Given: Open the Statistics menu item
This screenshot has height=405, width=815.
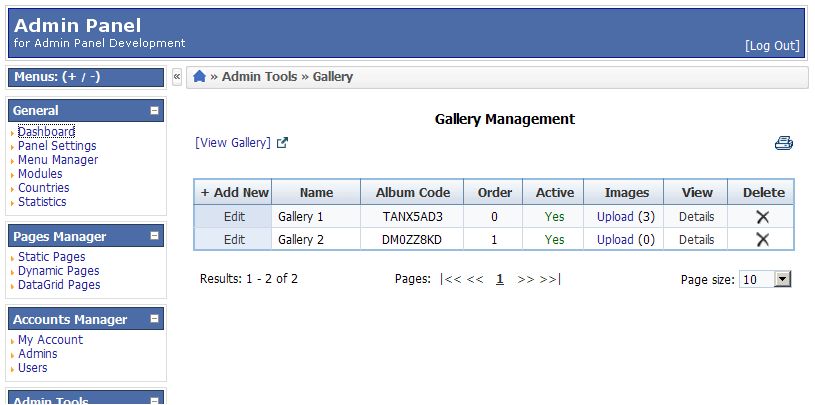Looking at the screenshot, I should (x=42, y=202).
